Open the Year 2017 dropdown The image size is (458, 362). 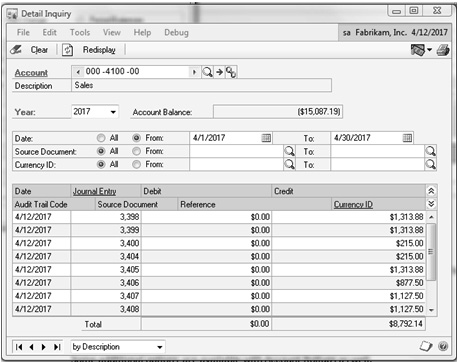tap(113, 112)
